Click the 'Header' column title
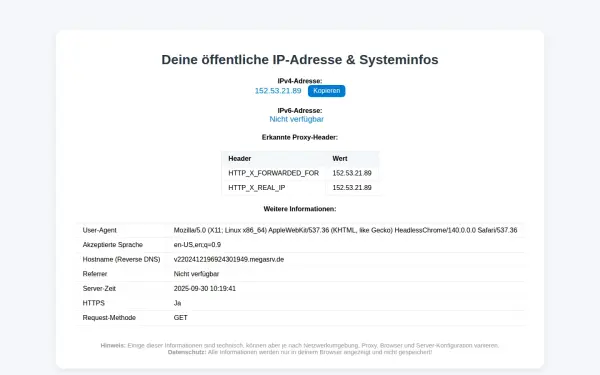 point(240,158)
